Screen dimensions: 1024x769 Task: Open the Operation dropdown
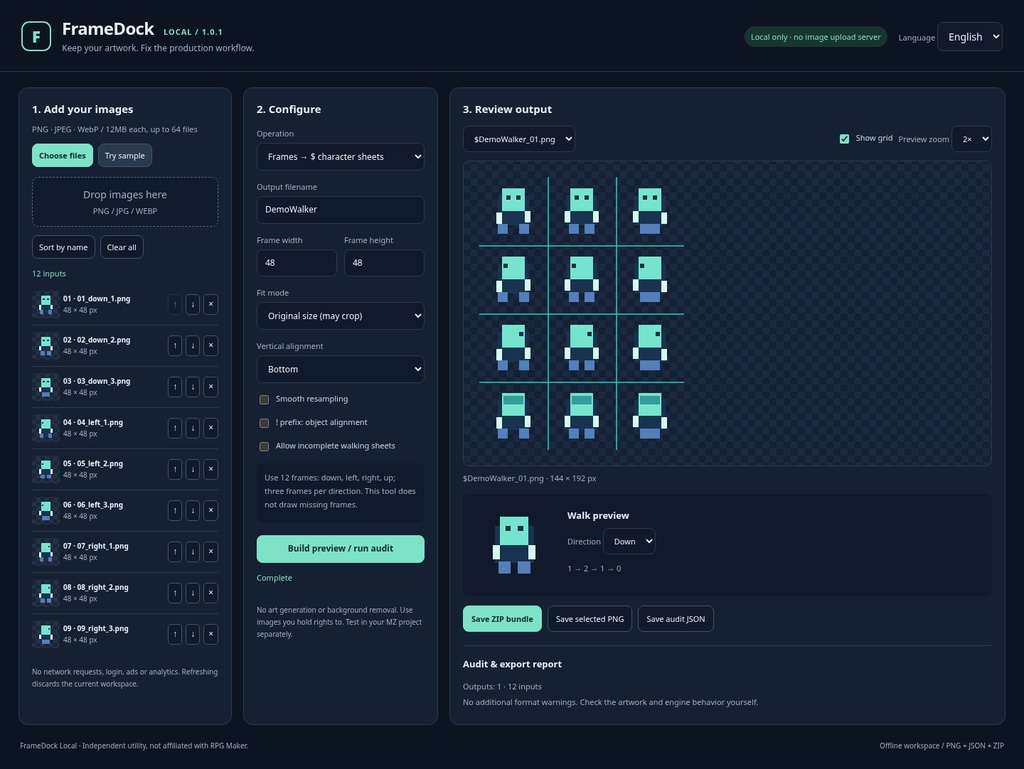(340, 157)
